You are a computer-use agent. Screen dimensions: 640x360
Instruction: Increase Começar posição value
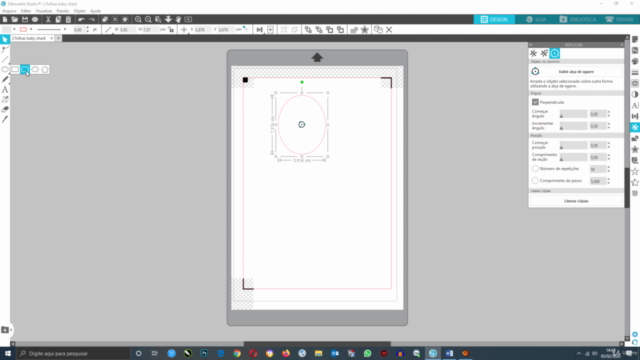(x=609, y=143)
